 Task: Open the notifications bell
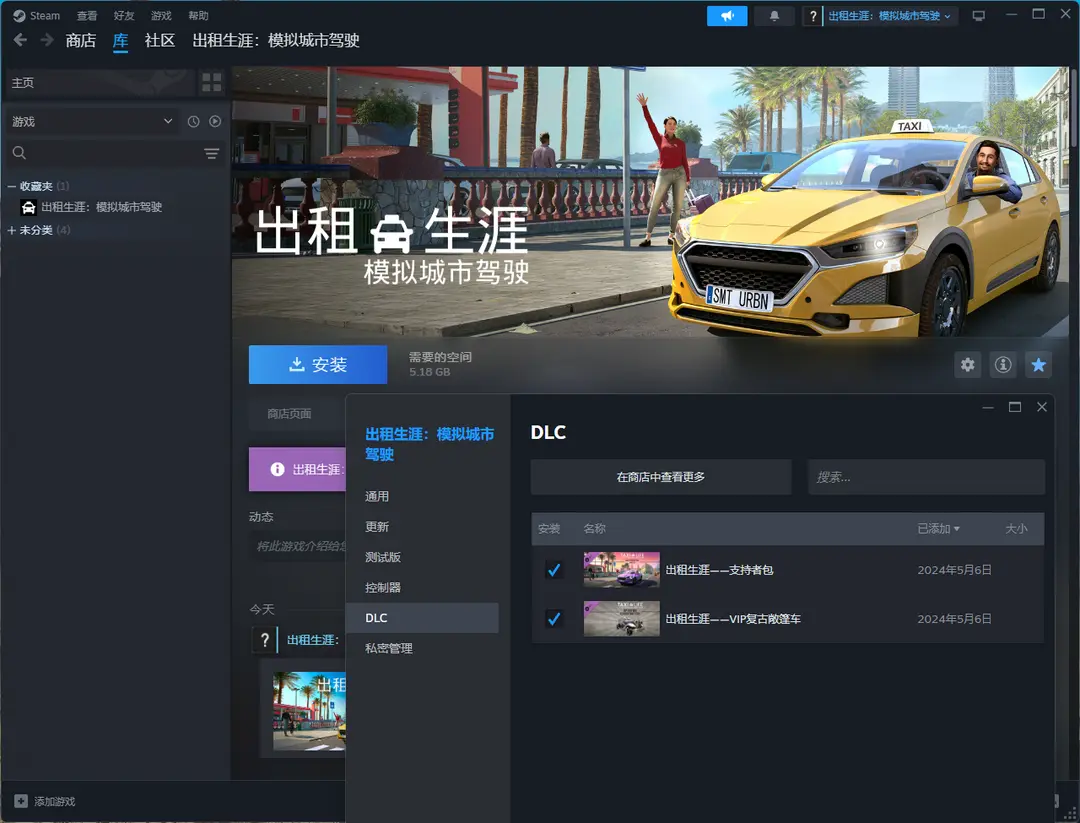[x=774, y=16]
